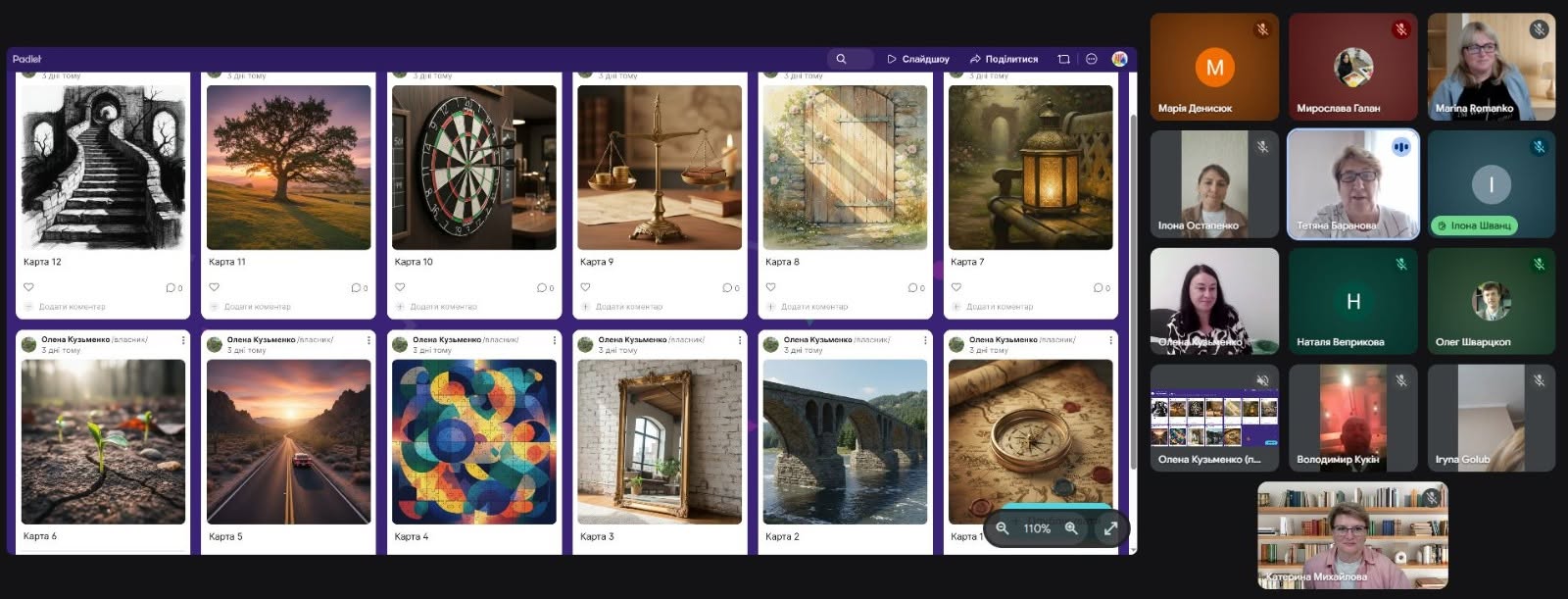Open comments bubble on Карта 11
The height and width of the screenshot is (599, 1568).
359,288
